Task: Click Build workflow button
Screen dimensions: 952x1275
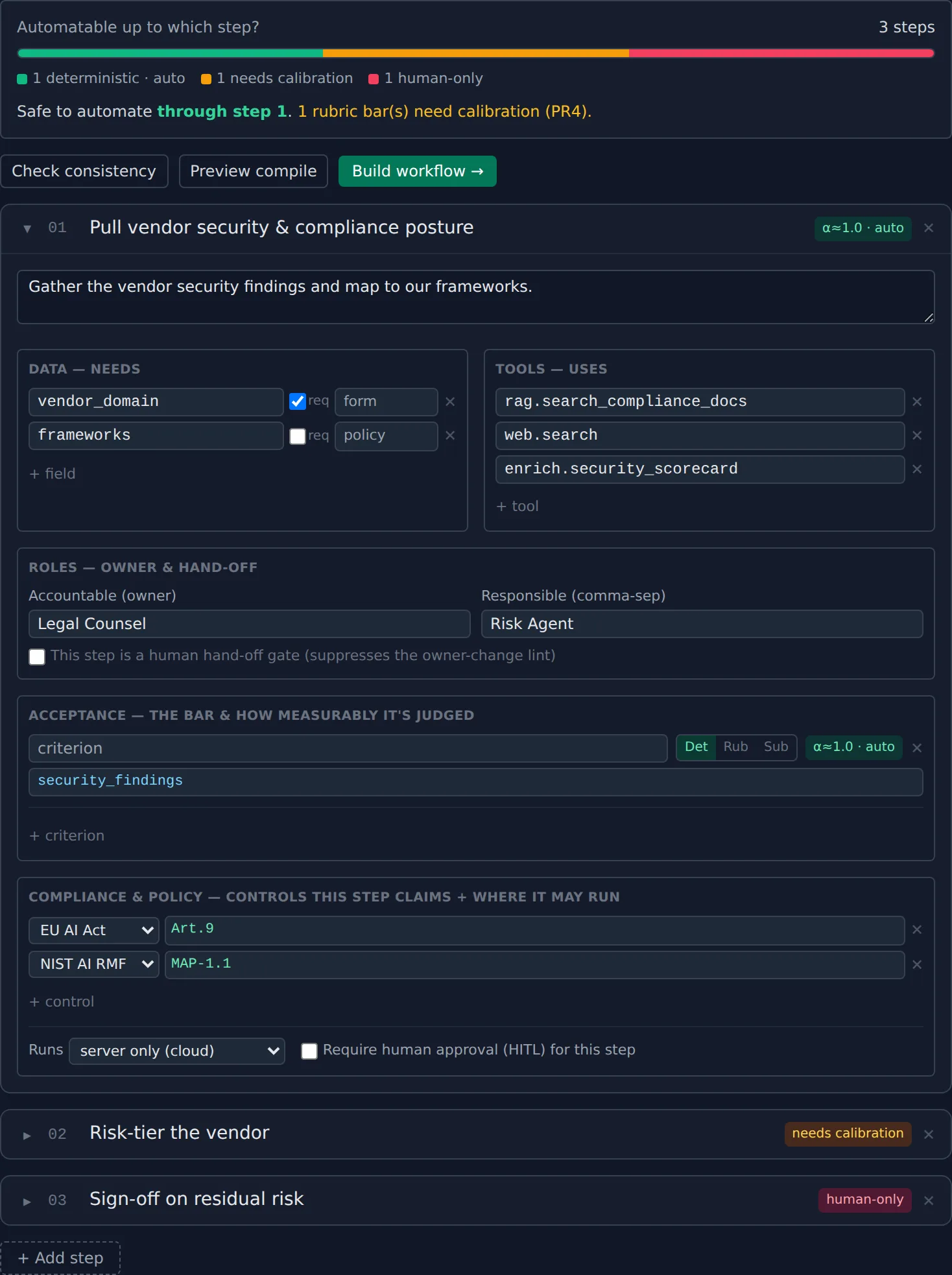Action: (418, 171)
